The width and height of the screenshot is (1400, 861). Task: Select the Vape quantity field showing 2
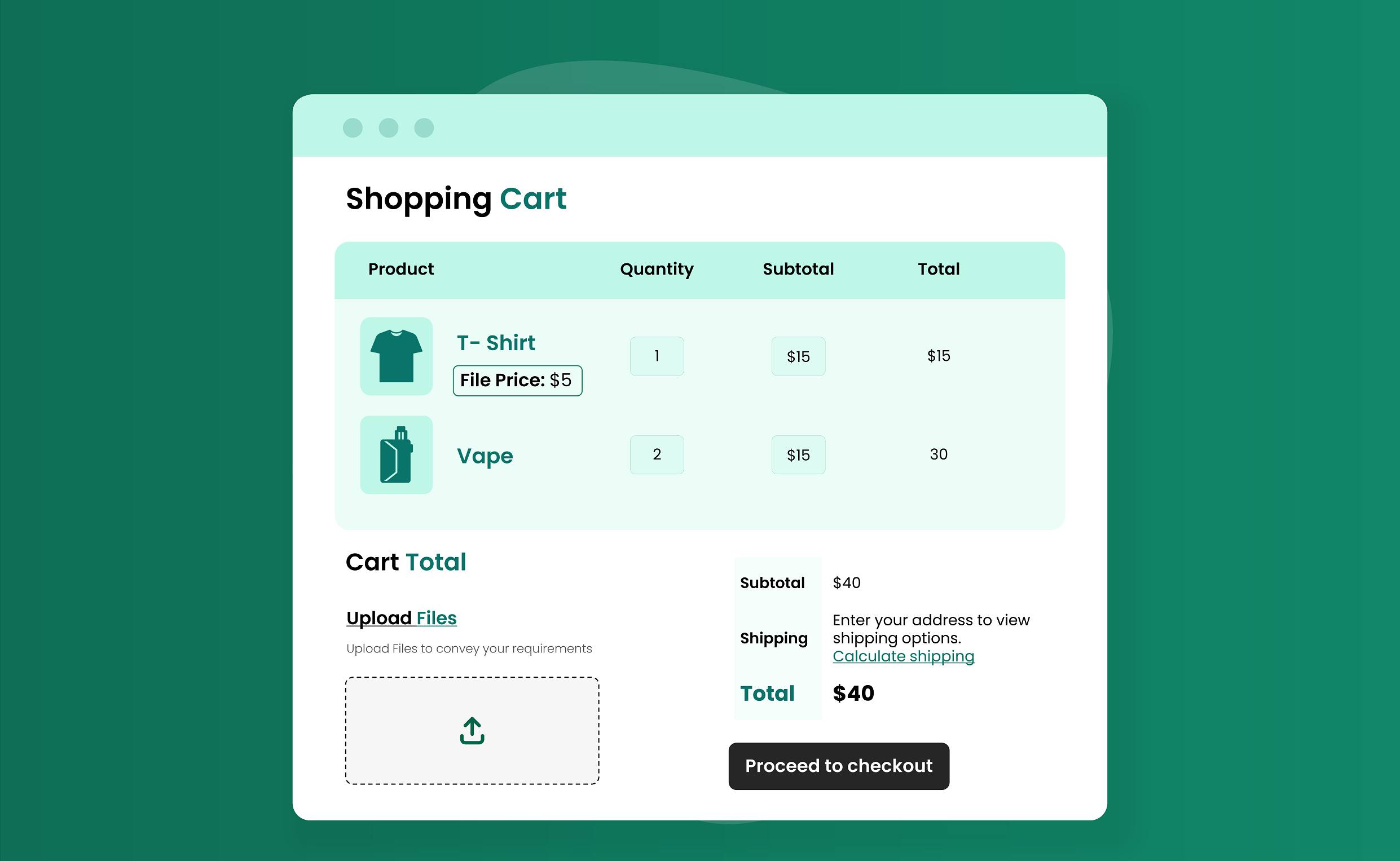click(656, 454)
